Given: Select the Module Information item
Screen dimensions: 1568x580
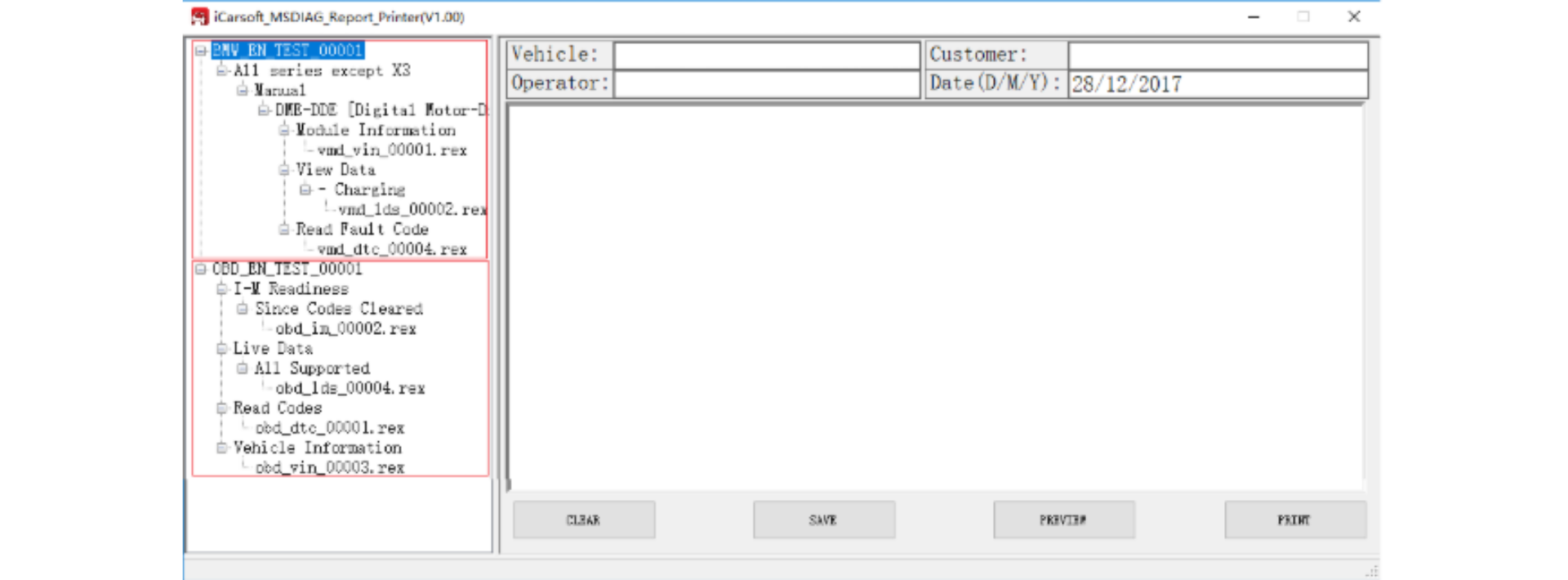Looking at the screenshot, I should click(376, 130).
